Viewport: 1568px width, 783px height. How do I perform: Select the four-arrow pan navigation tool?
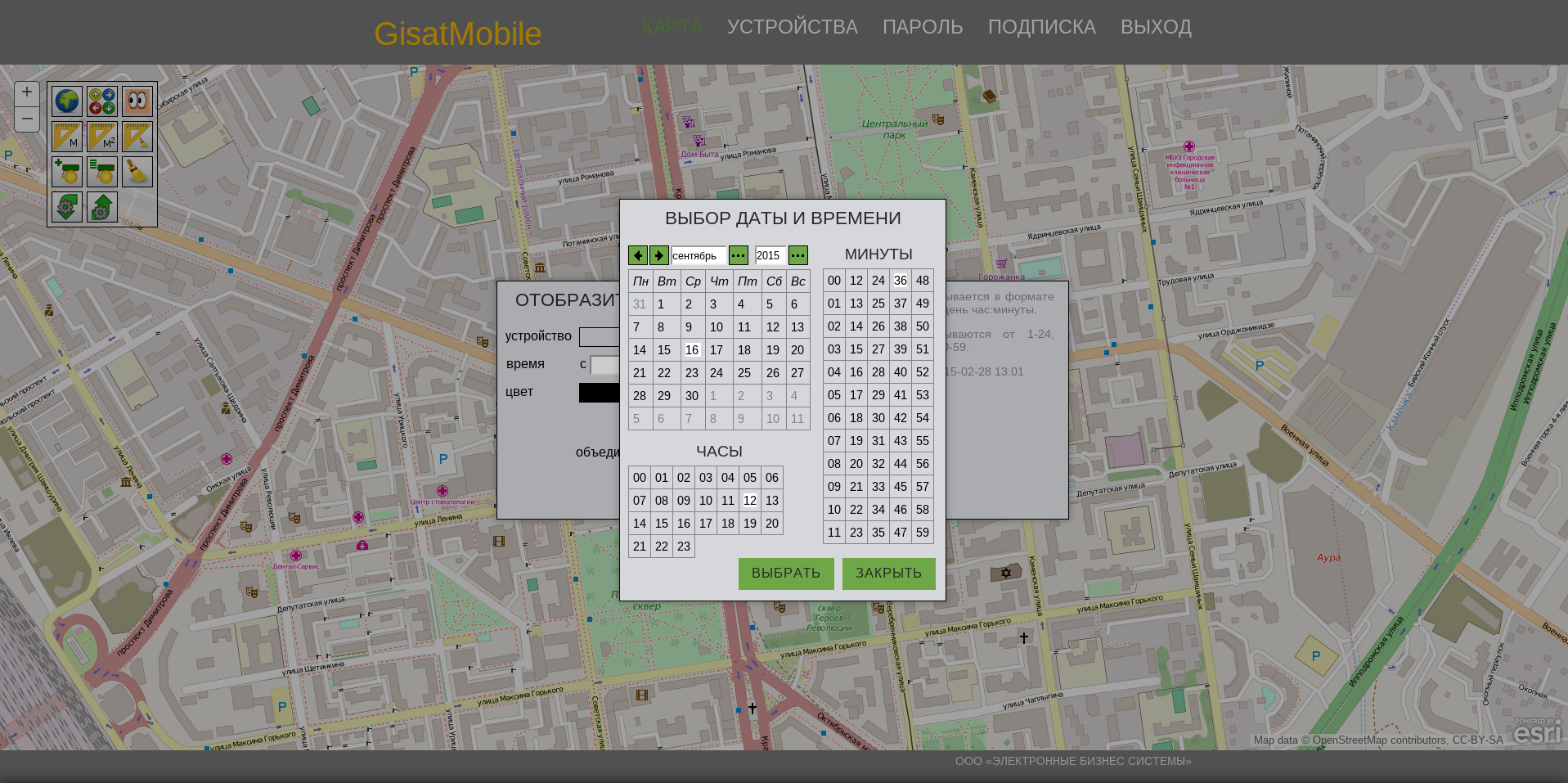[102, 101]
